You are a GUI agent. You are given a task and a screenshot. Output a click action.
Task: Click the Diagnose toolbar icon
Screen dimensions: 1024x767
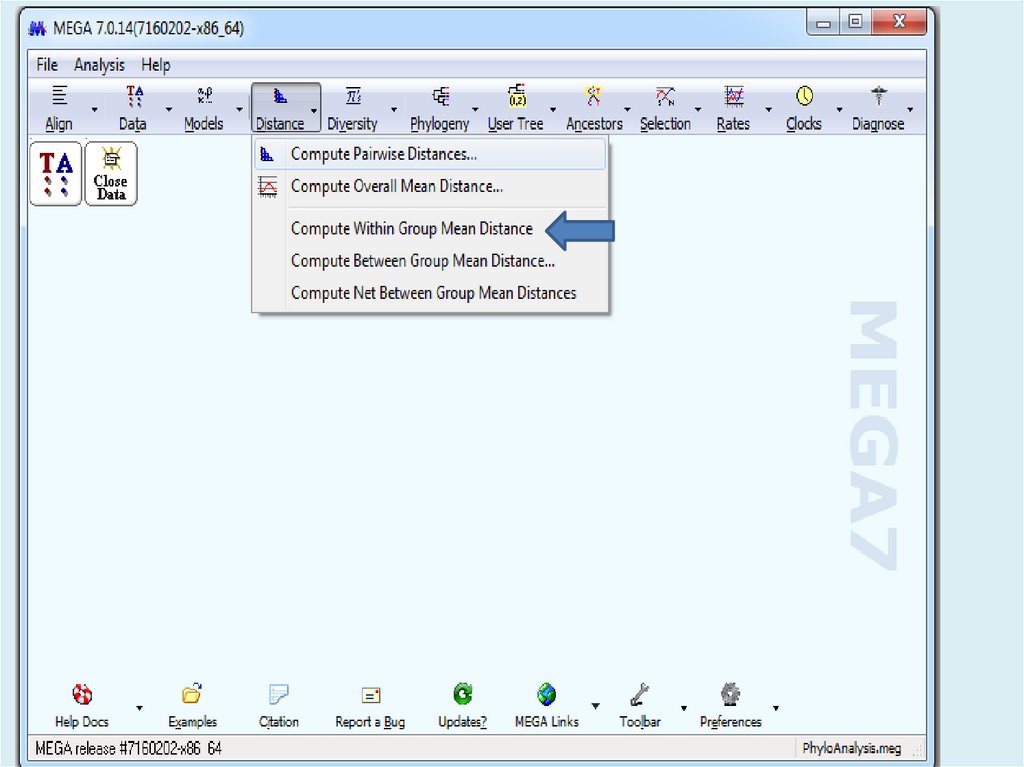878,96
